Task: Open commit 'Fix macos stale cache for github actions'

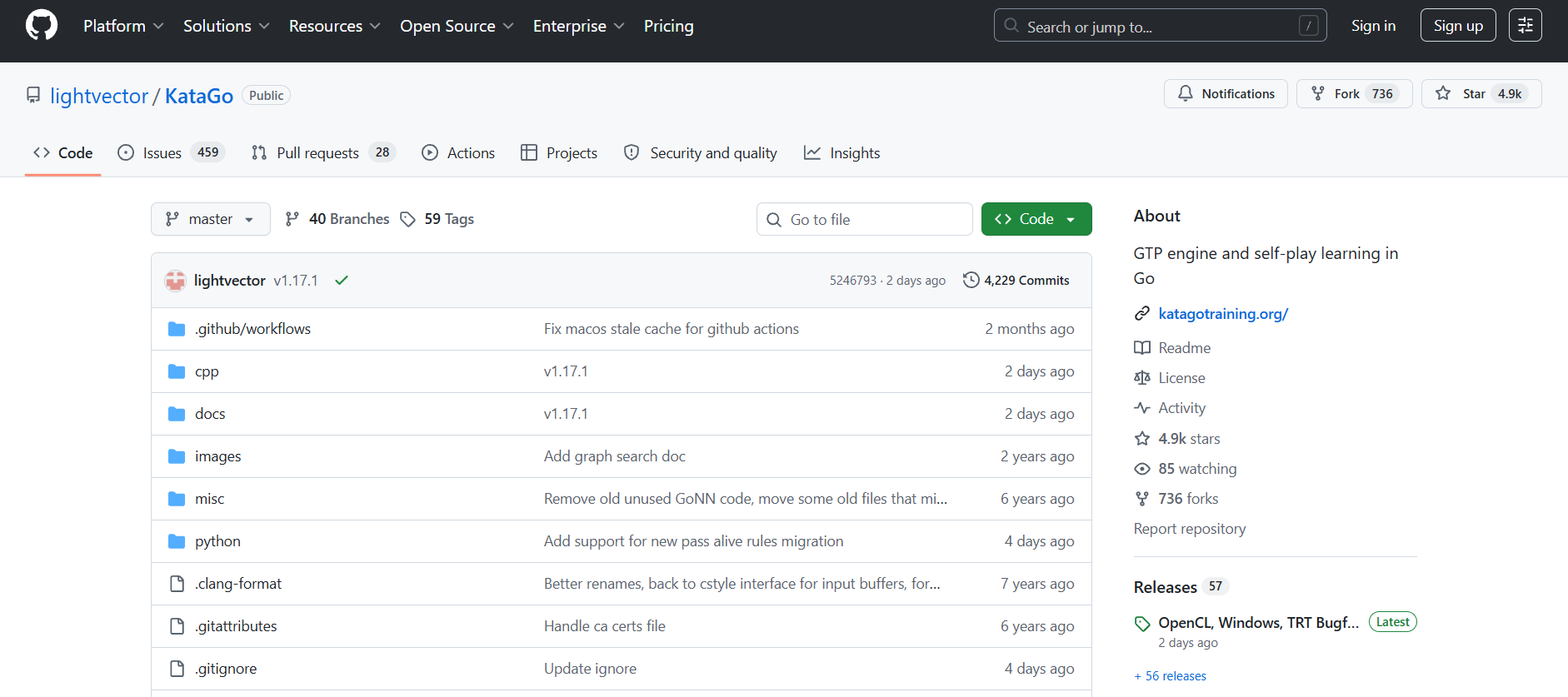Action: [672, 329]
